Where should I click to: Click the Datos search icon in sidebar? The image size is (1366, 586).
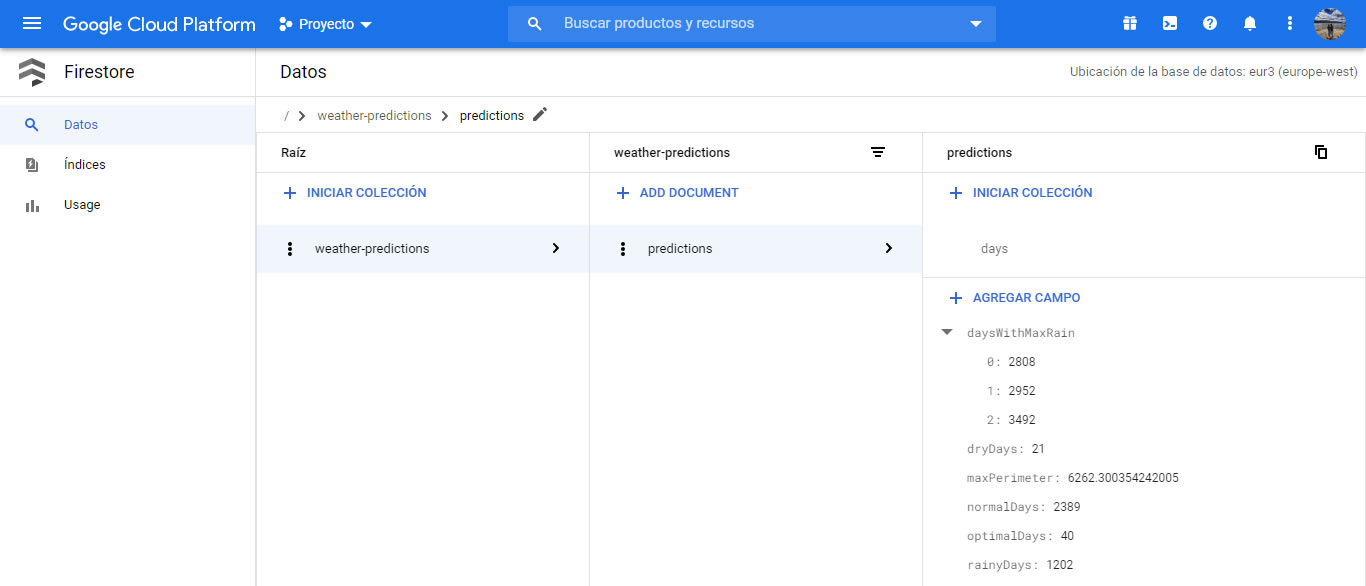(32, 125)
